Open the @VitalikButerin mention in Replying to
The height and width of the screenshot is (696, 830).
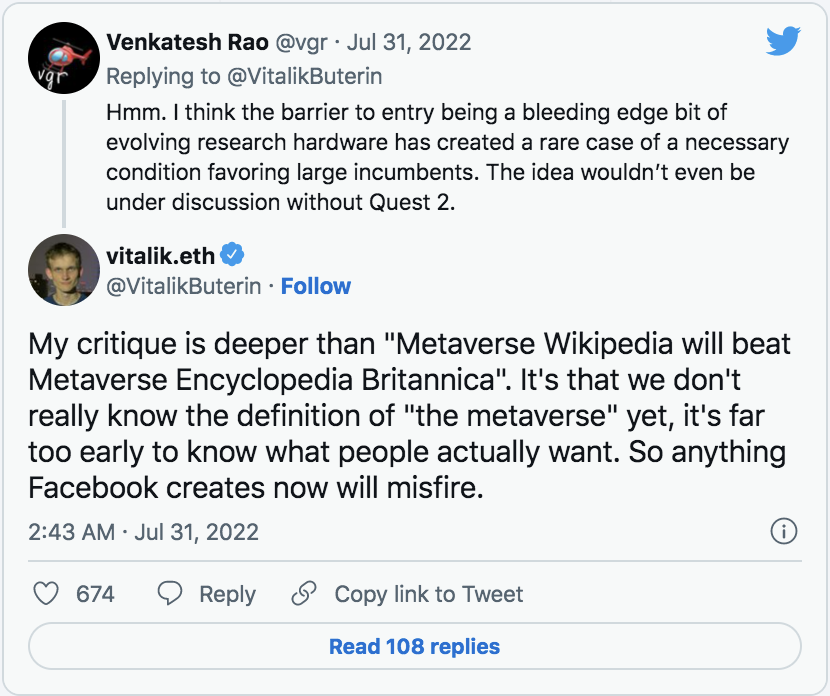pos(317,76)
